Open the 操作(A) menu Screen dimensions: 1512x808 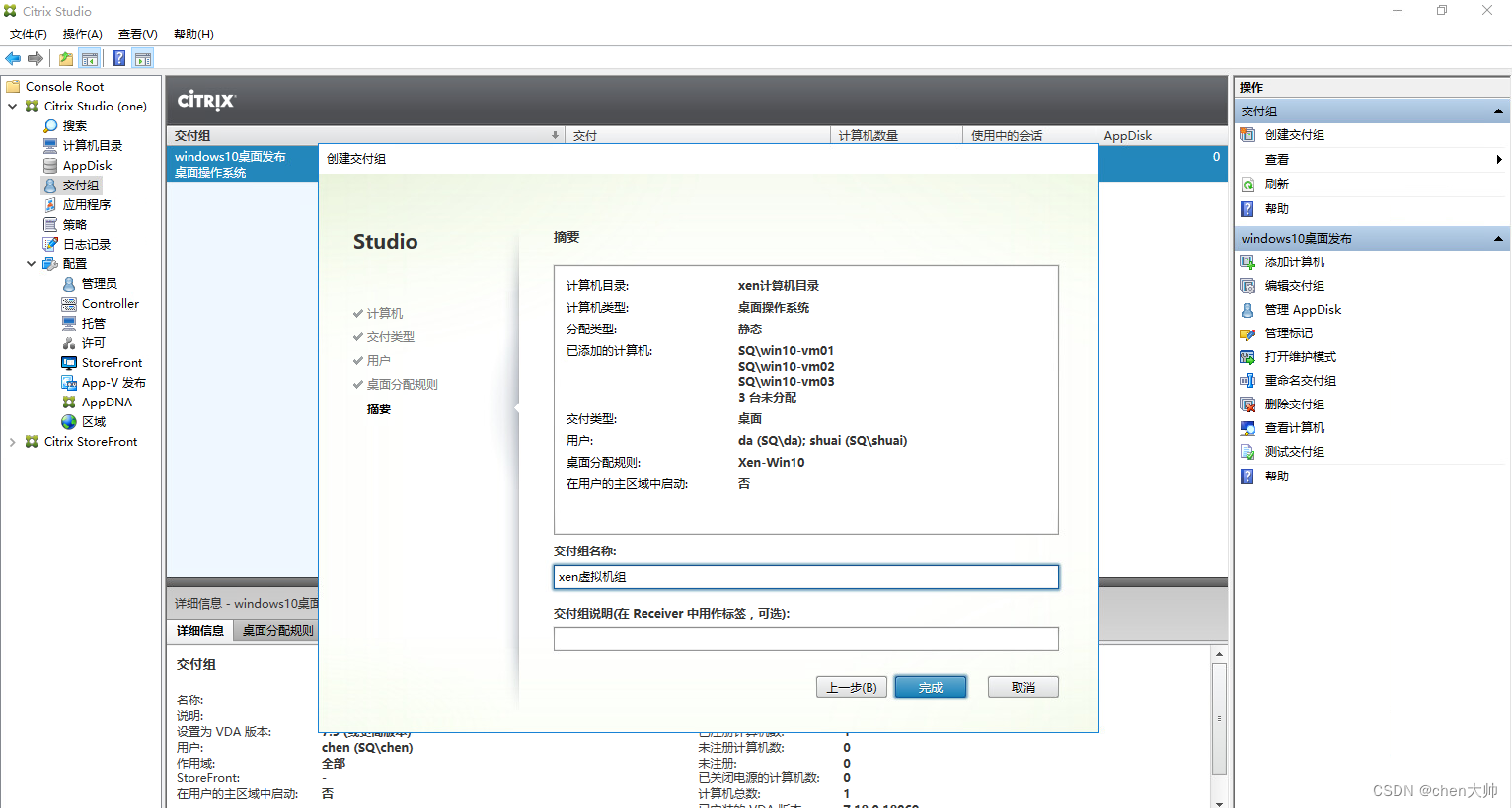click(x=83, y=35)
